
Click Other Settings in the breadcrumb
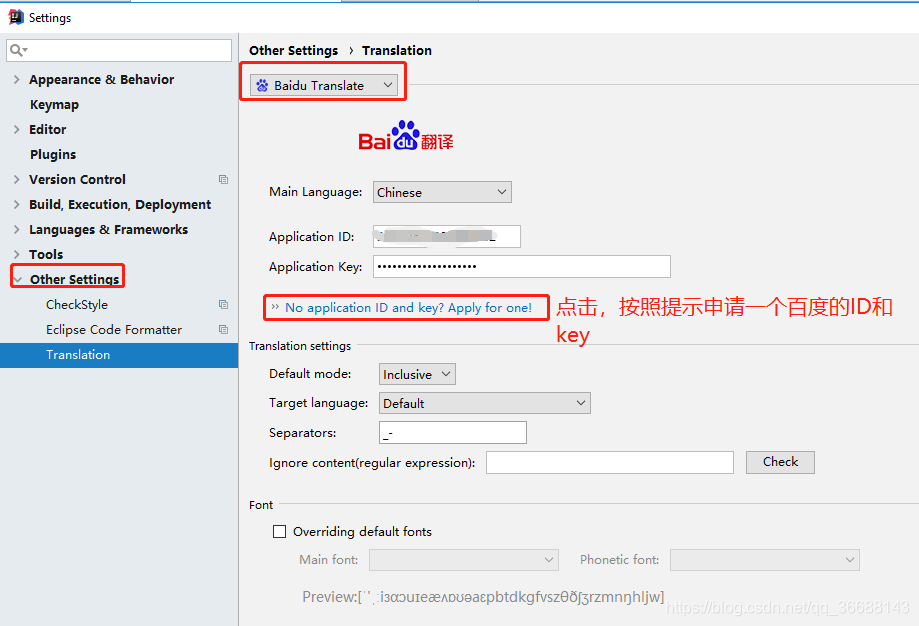tap(294, 50)
